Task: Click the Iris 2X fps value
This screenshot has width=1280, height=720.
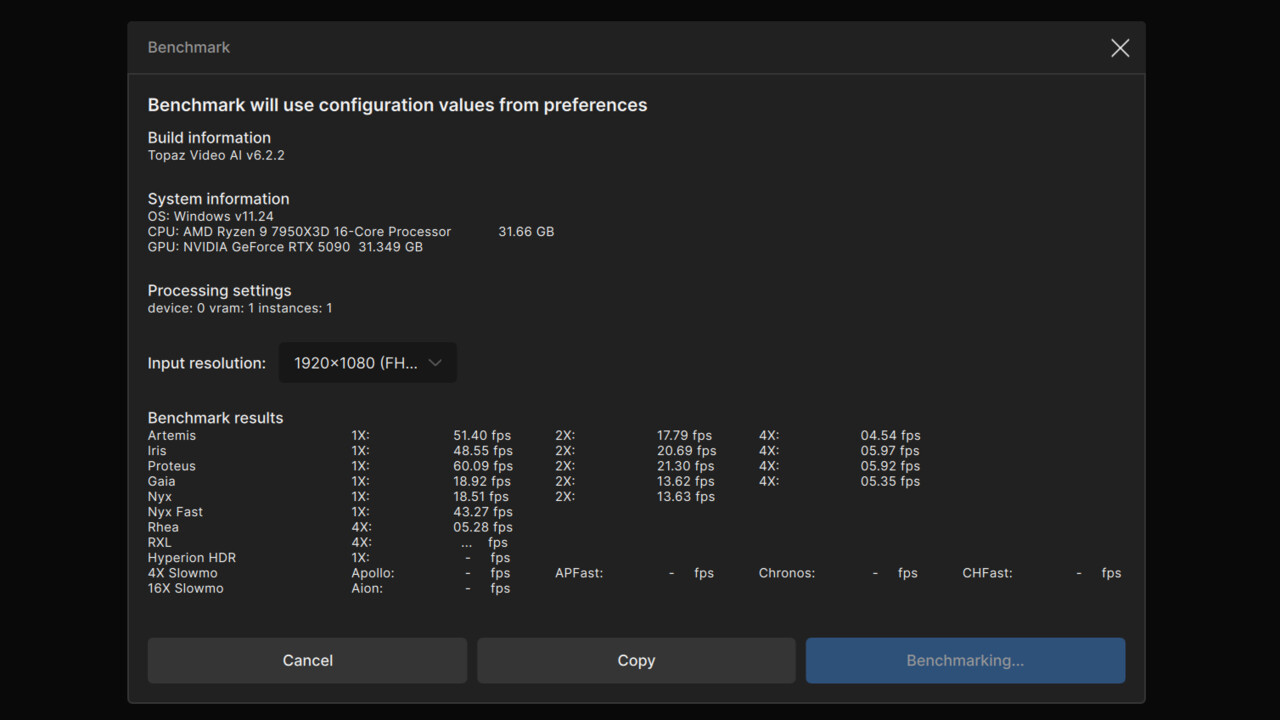Action: [685, 450]
